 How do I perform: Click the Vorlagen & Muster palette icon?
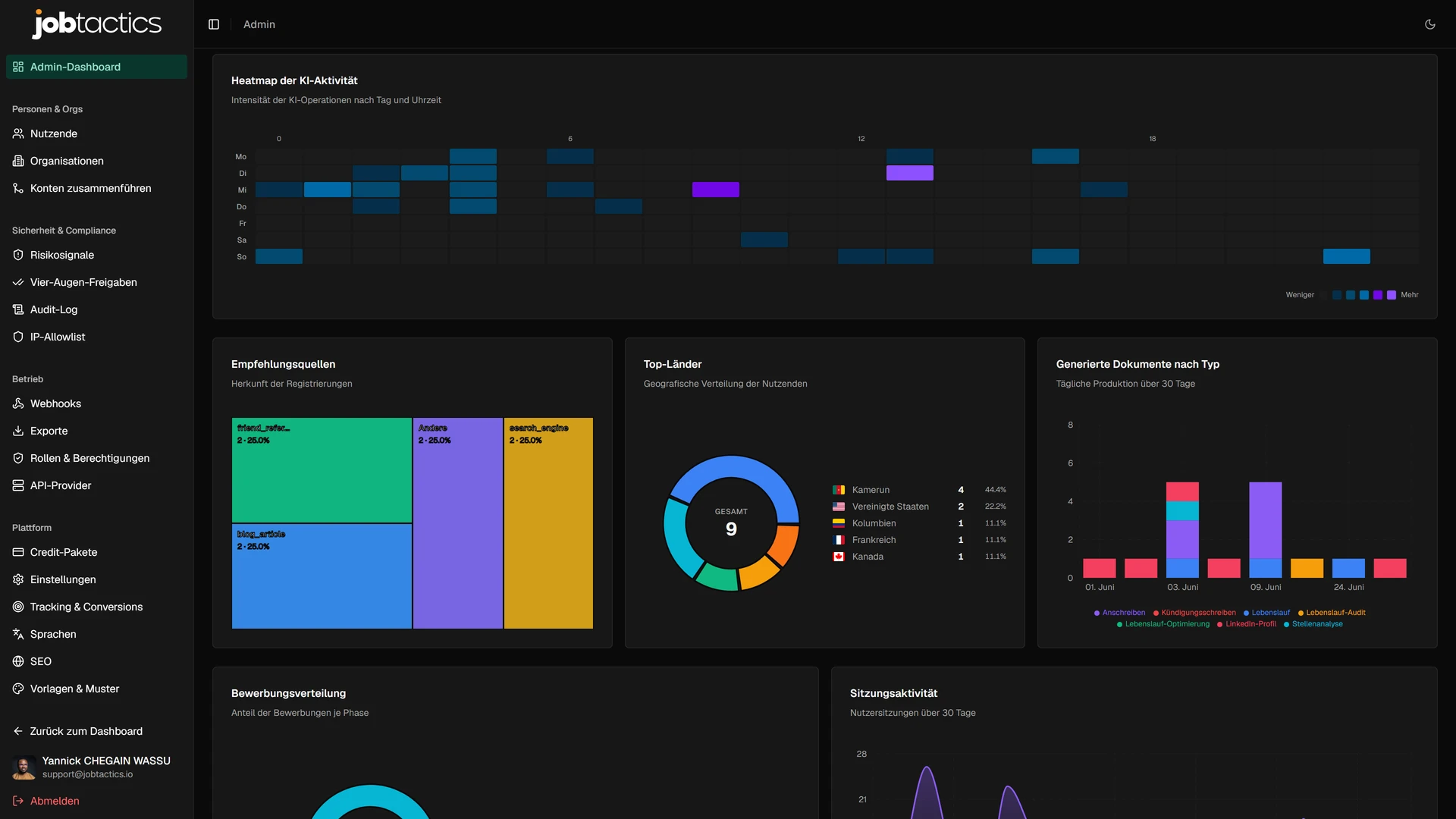pyautogui.click(x=18, y=689)
